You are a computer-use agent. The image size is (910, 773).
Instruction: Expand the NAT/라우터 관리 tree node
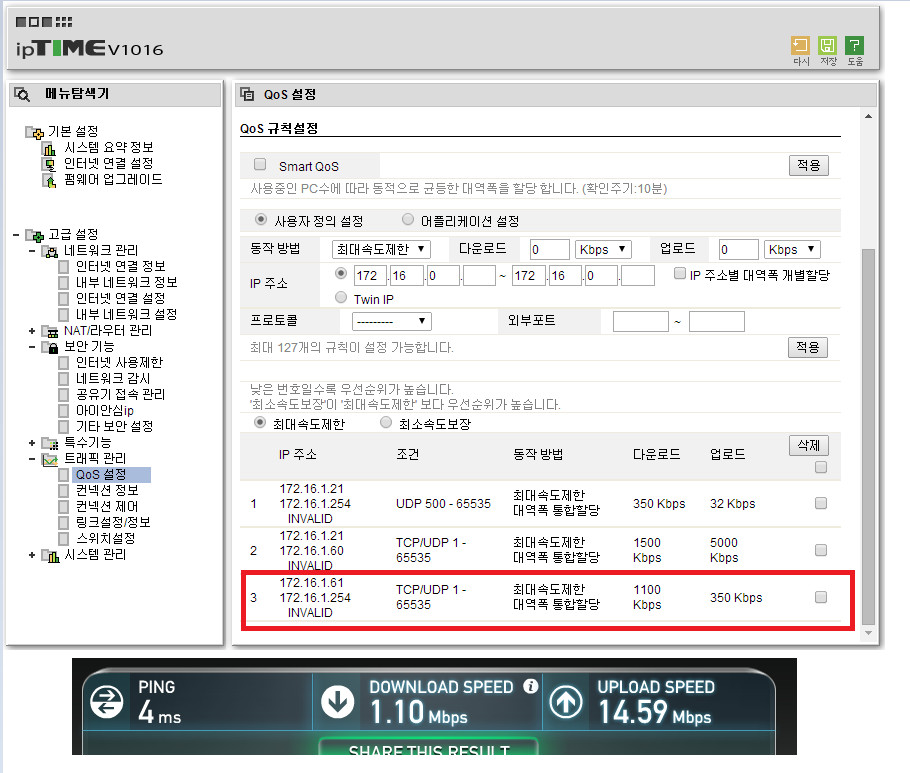32,331
